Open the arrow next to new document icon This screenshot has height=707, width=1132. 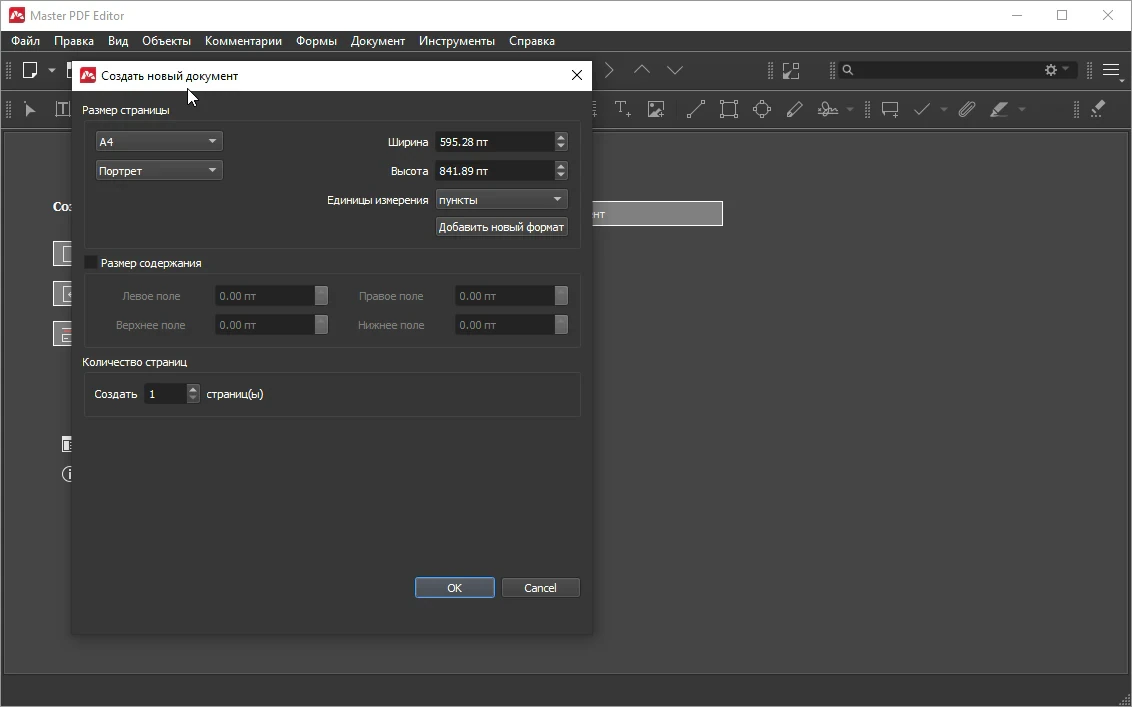pyautogui.click(x=52, y=70)
